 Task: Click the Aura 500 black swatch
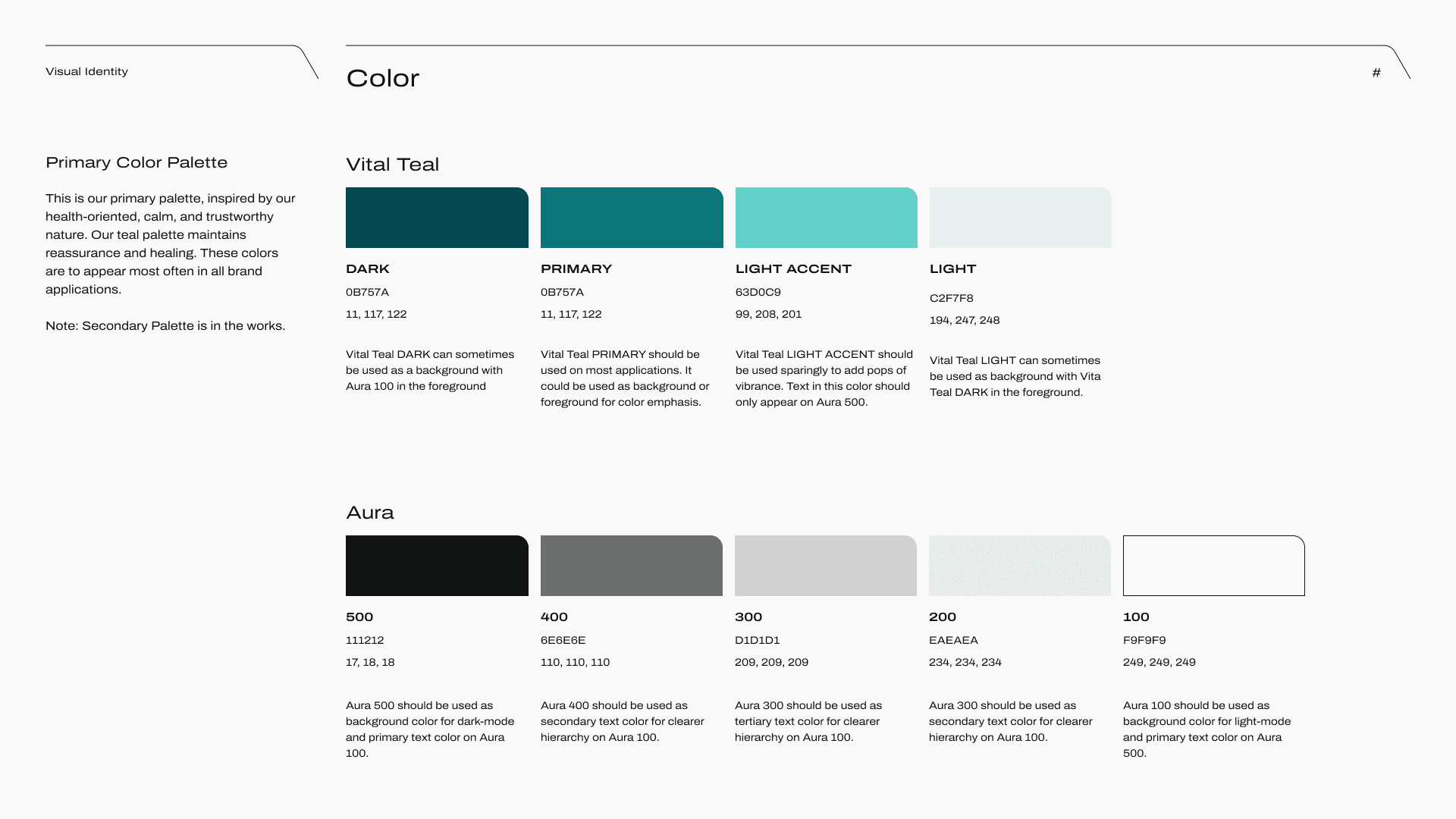point(437,566)
